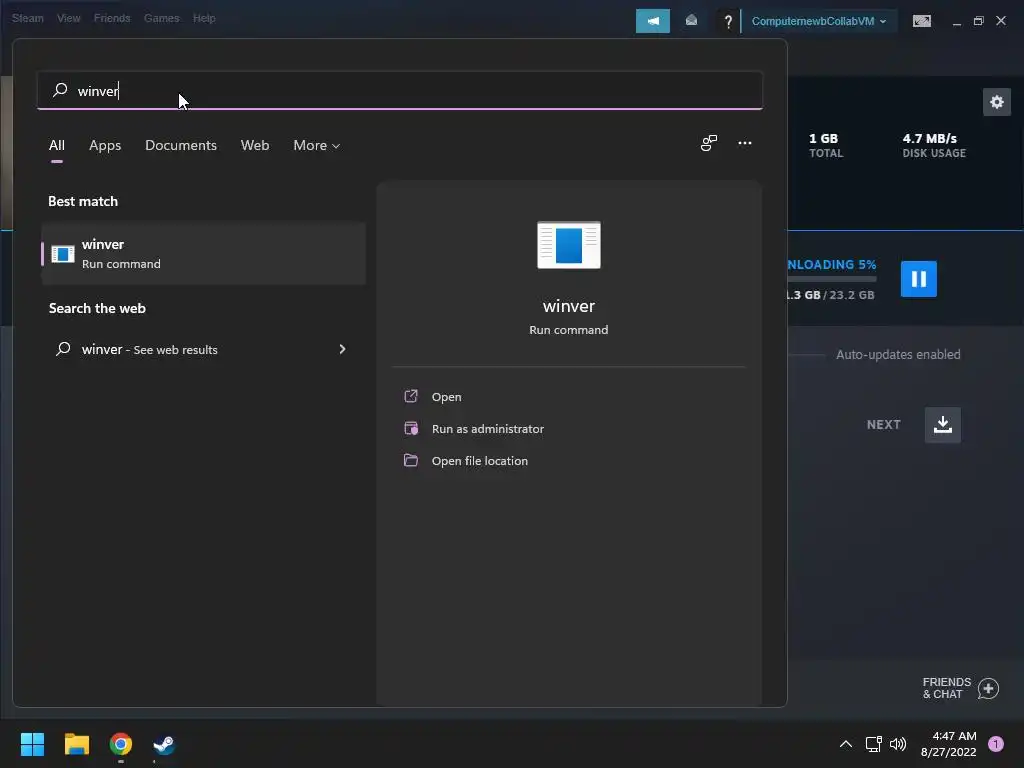Open Friends & Chat plus icon

coord(988,688)
